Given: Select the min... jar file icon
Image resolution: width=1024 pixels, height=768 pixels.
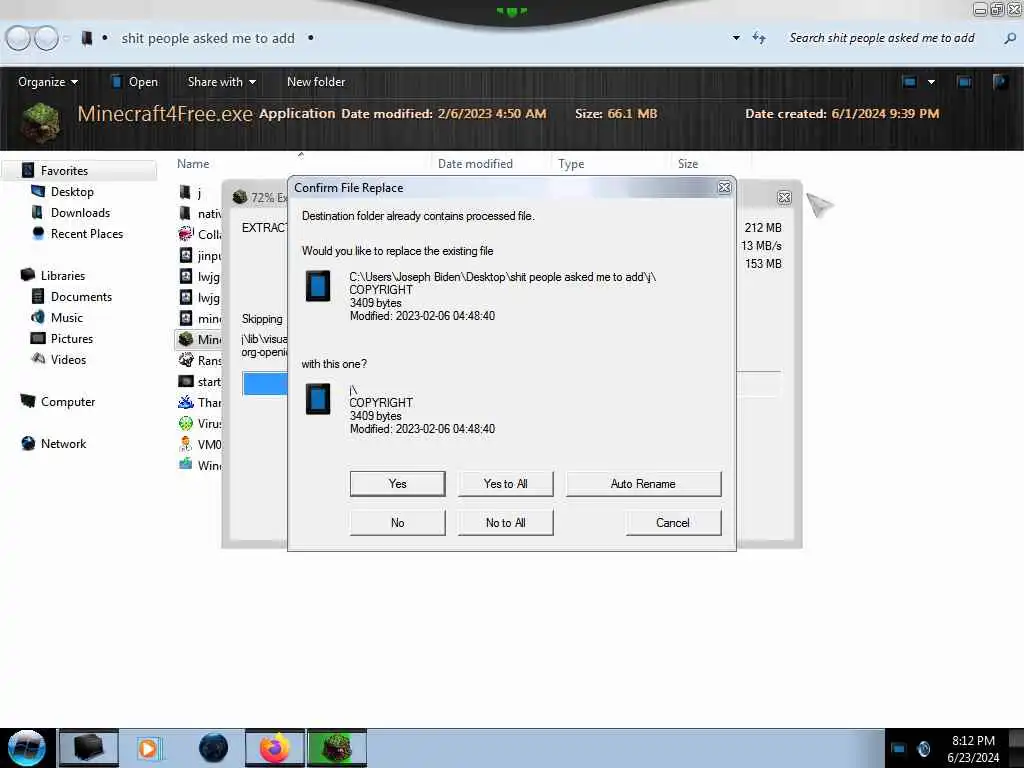Looking at the screenshot, I should point(185,318).
